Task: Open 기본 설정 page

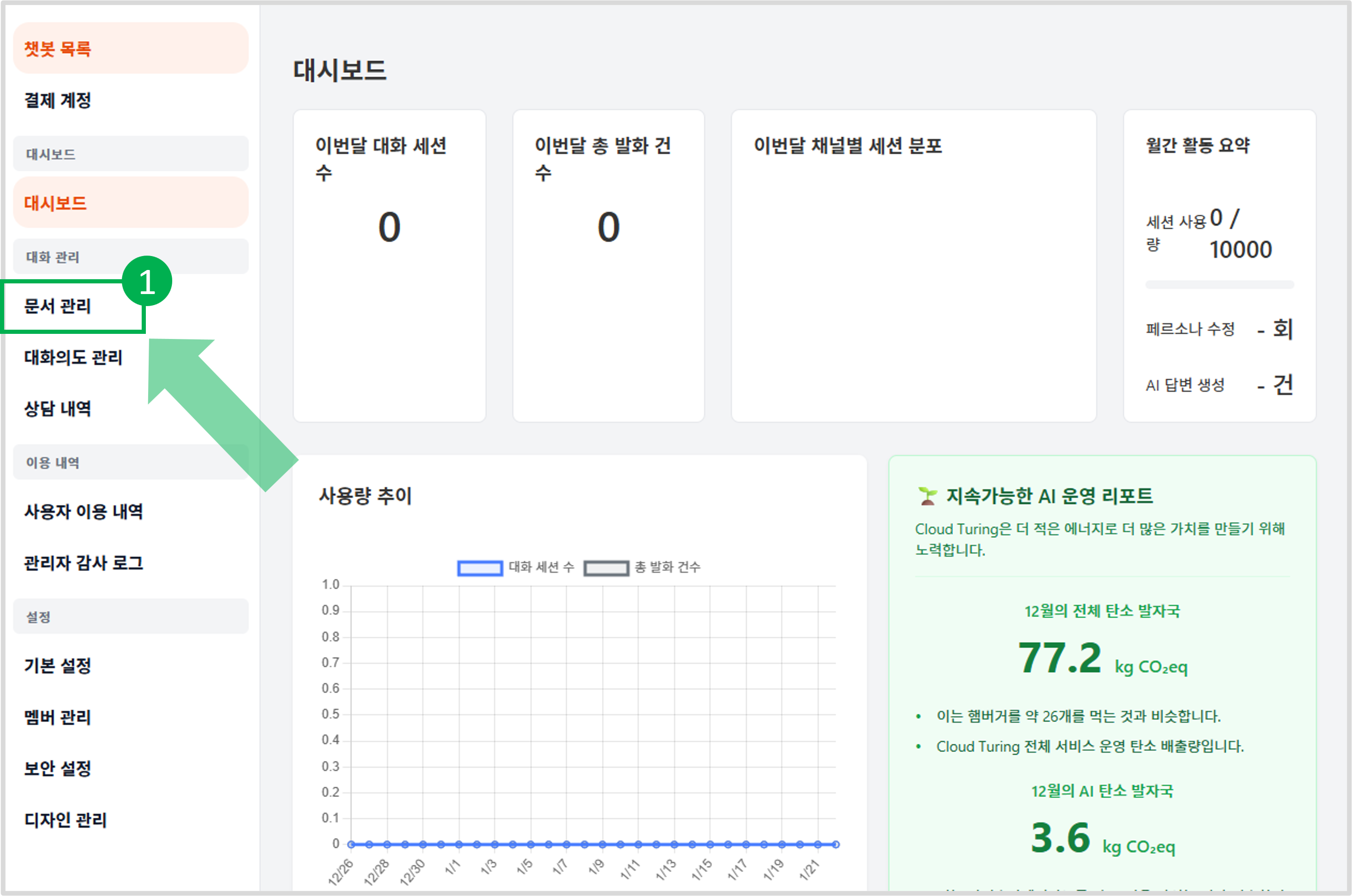Action: pos(58,666)
